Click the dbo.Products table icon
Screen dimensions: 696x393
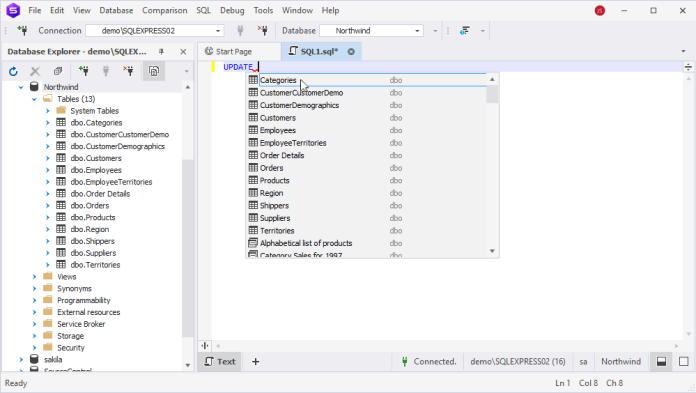tap(61, 217)
